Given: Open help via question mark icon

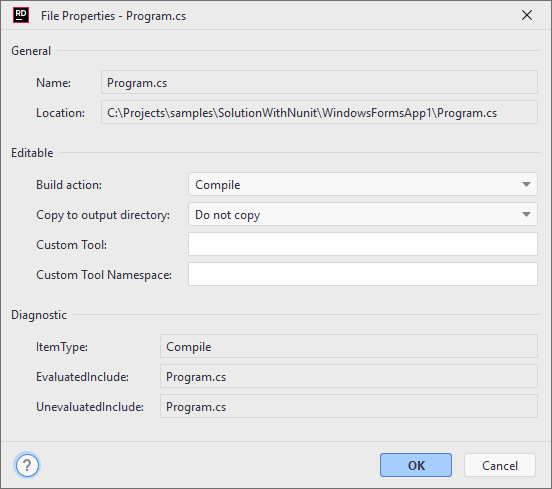Looking at the screenshot, I should [x=27, y=465].
